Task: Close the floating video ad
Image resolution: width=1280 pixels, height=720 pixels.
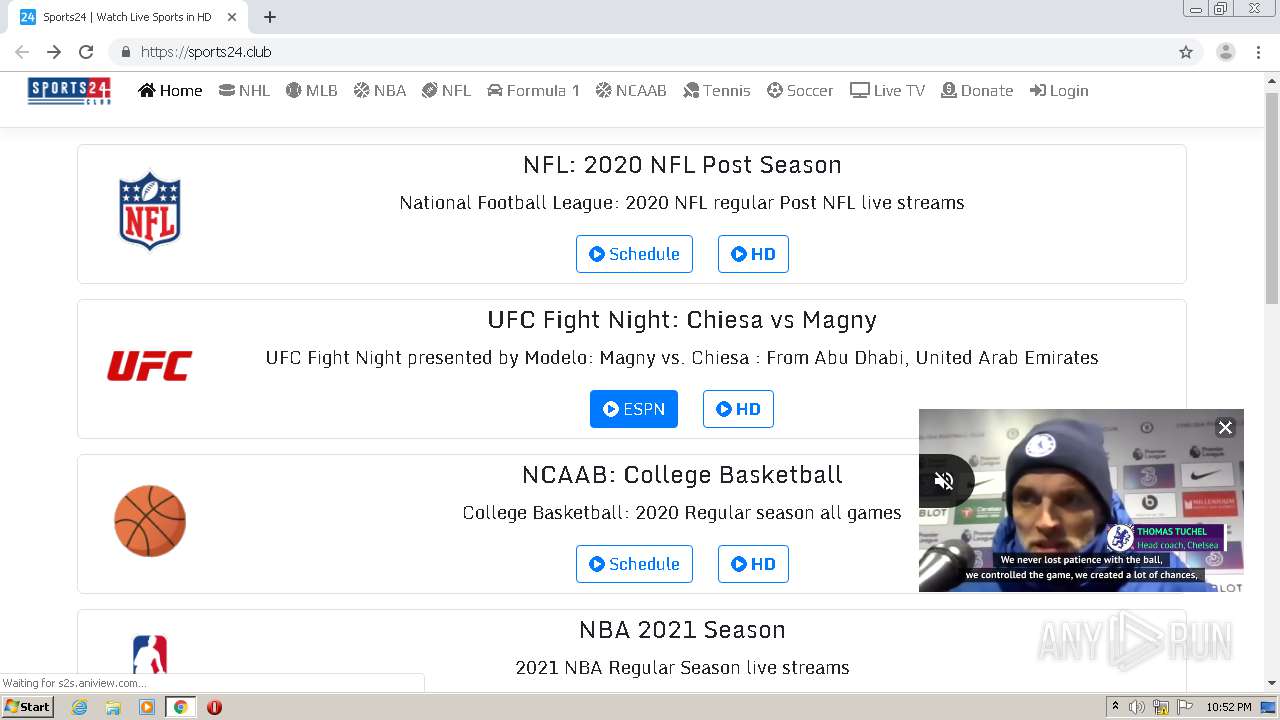Action: [1225, 427]
